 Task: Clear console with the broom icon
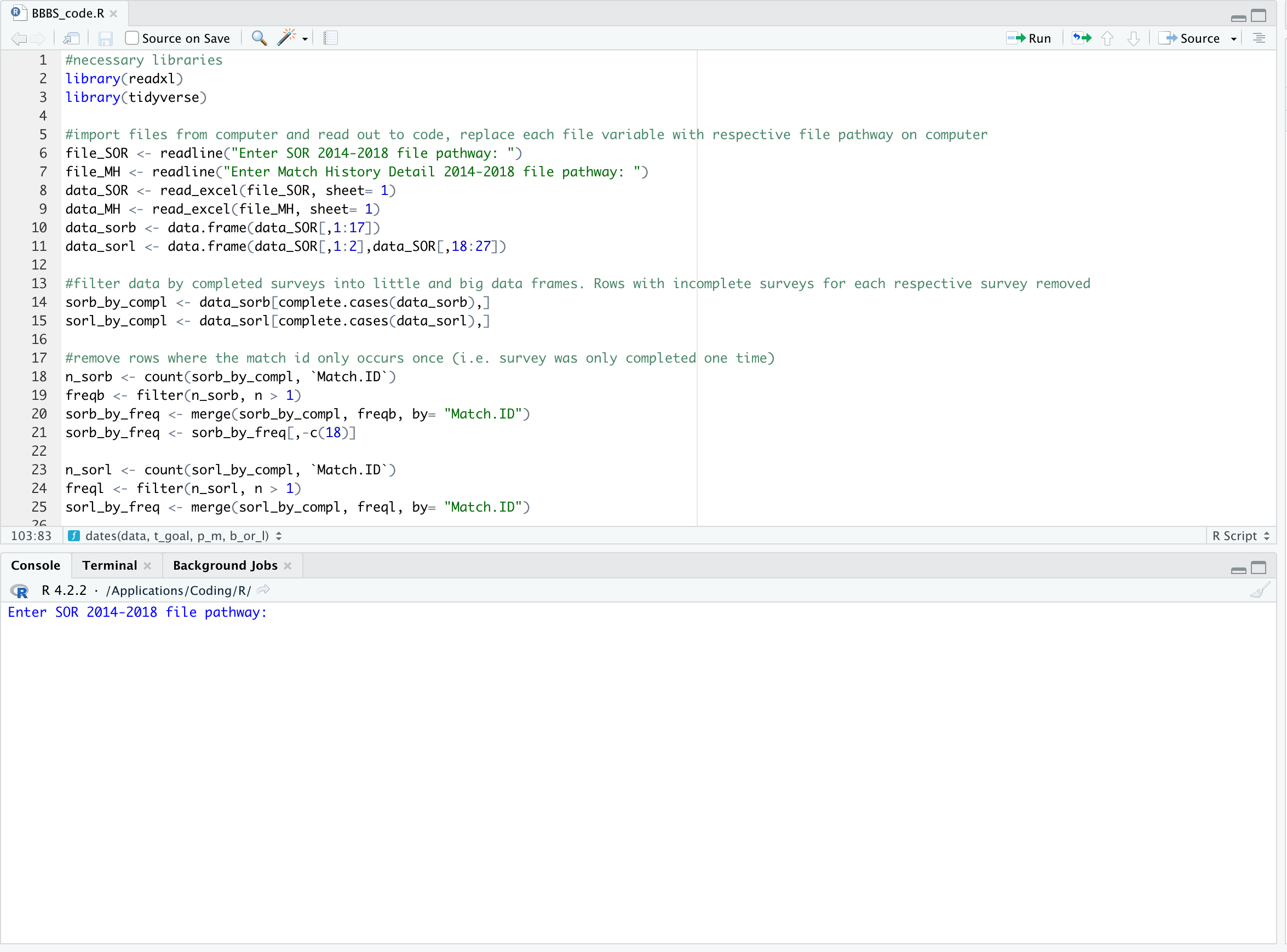click(x=1260, y=590)
